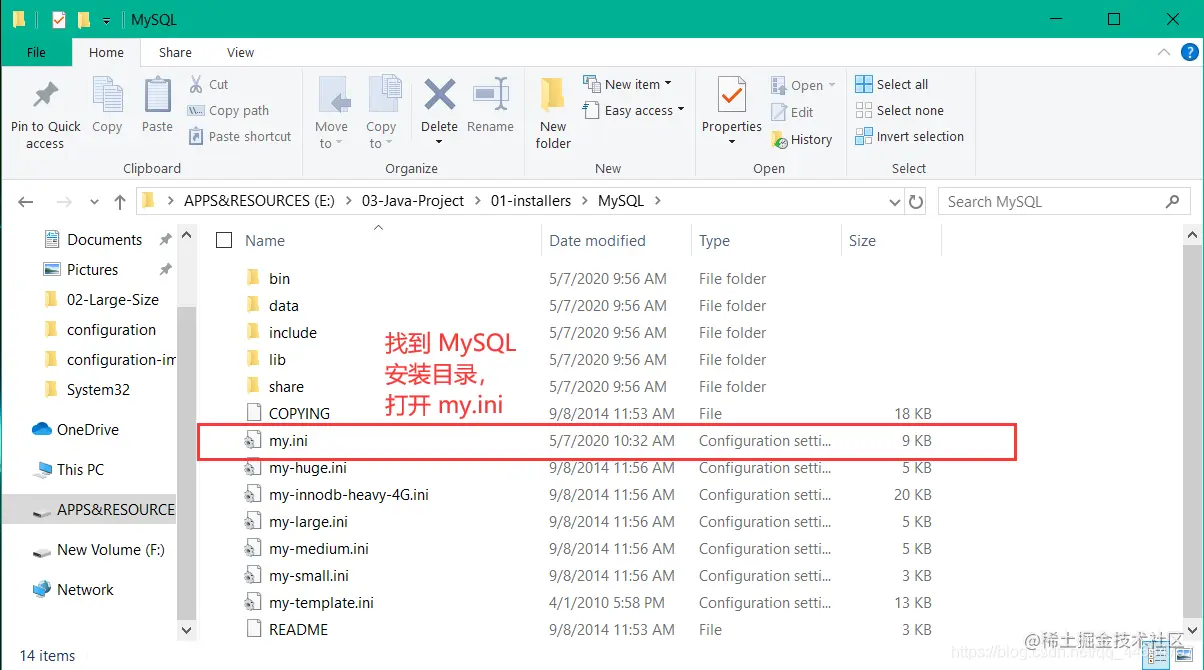Click Pin to Quick access icon

[x=45, y=96]
